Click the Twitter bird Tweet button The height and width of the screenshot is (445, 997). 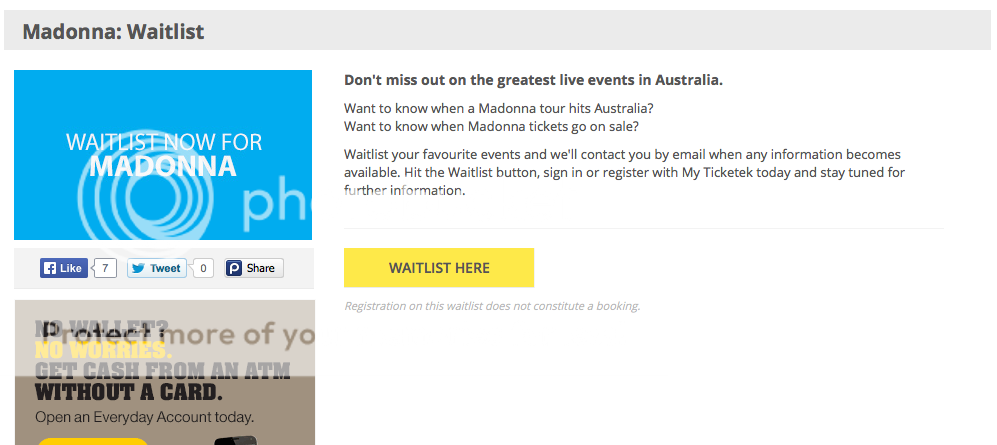point(156,268)
